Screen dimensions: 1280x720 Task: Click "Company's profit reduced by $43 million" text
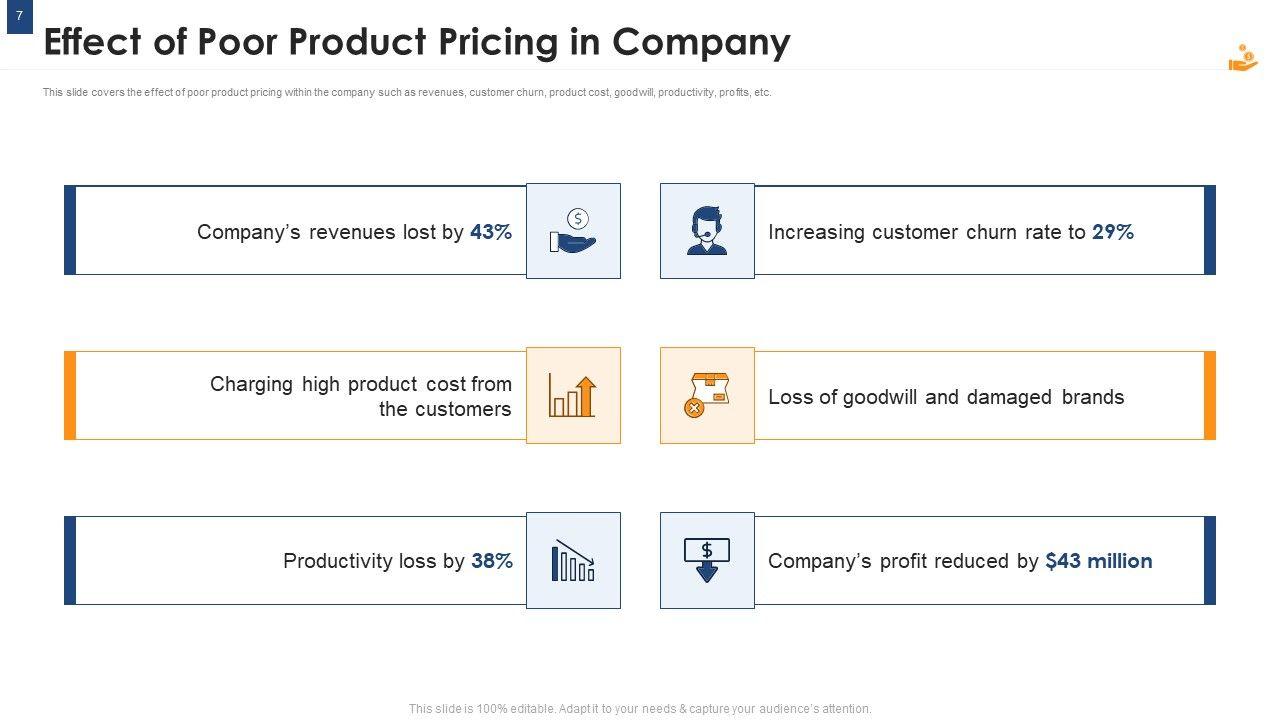coord(960,561)
